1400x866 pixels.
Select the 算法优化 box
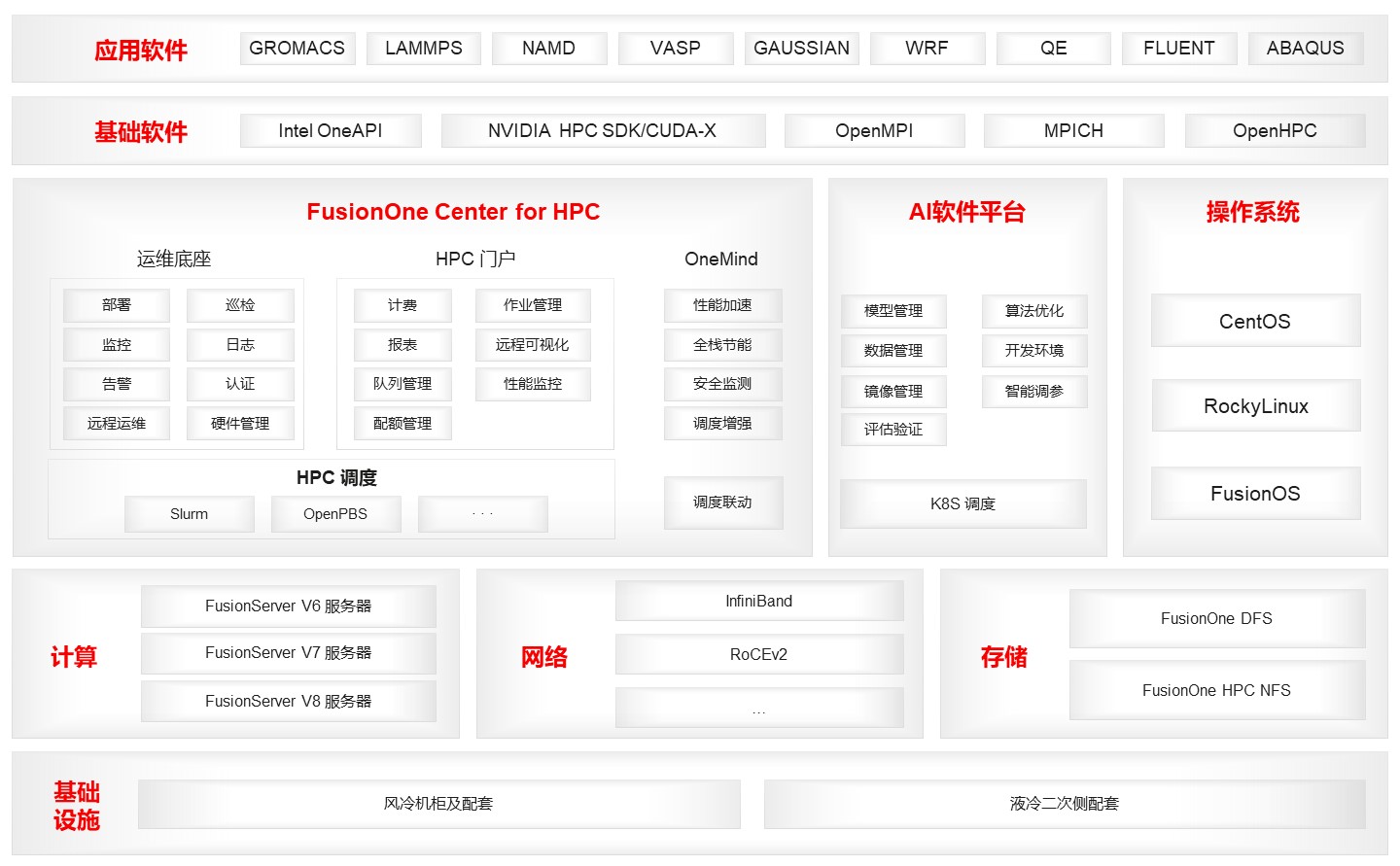tap(1034, 311)
